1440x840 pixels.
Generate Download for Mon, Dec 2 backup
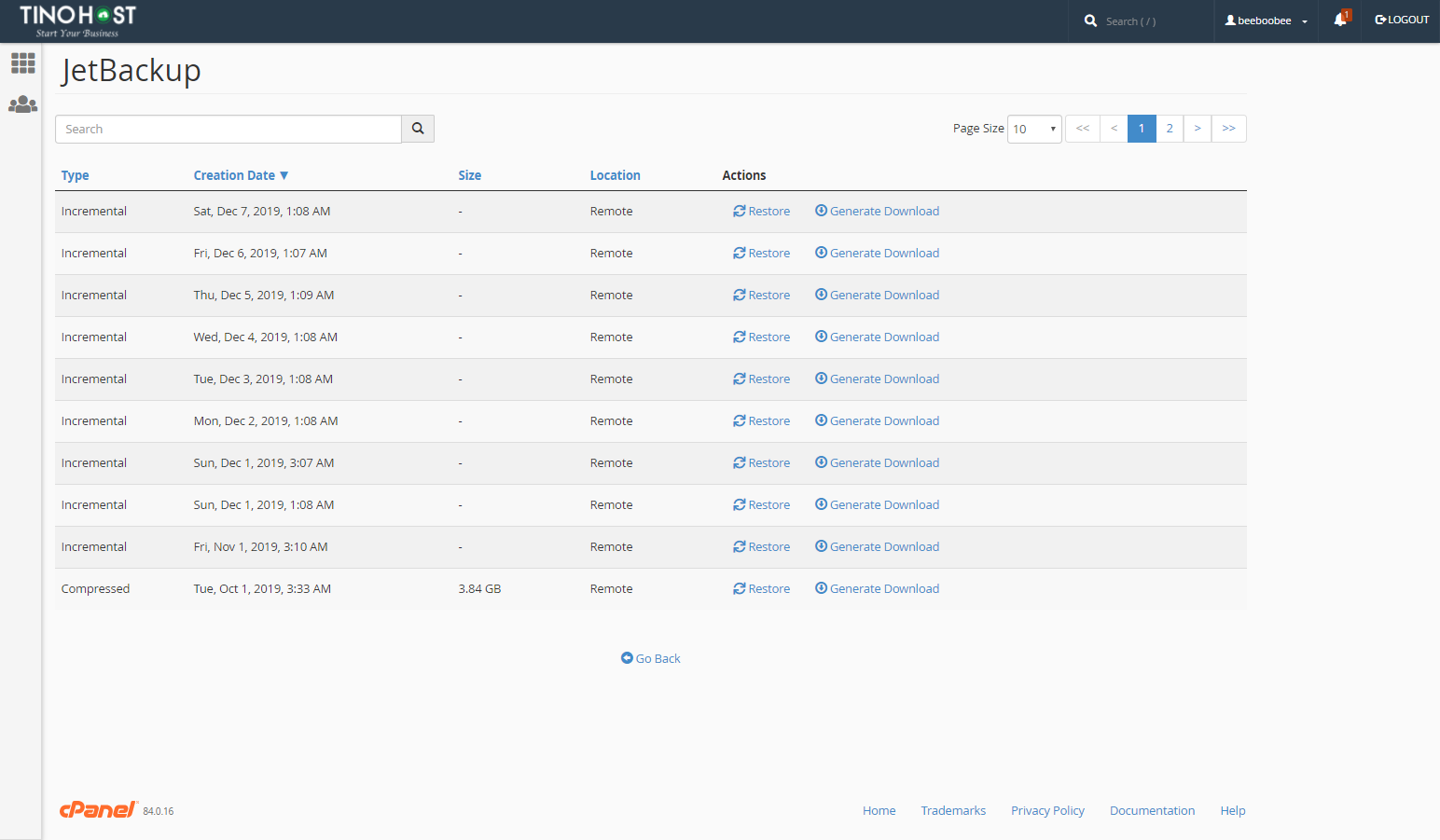[877, 421]
